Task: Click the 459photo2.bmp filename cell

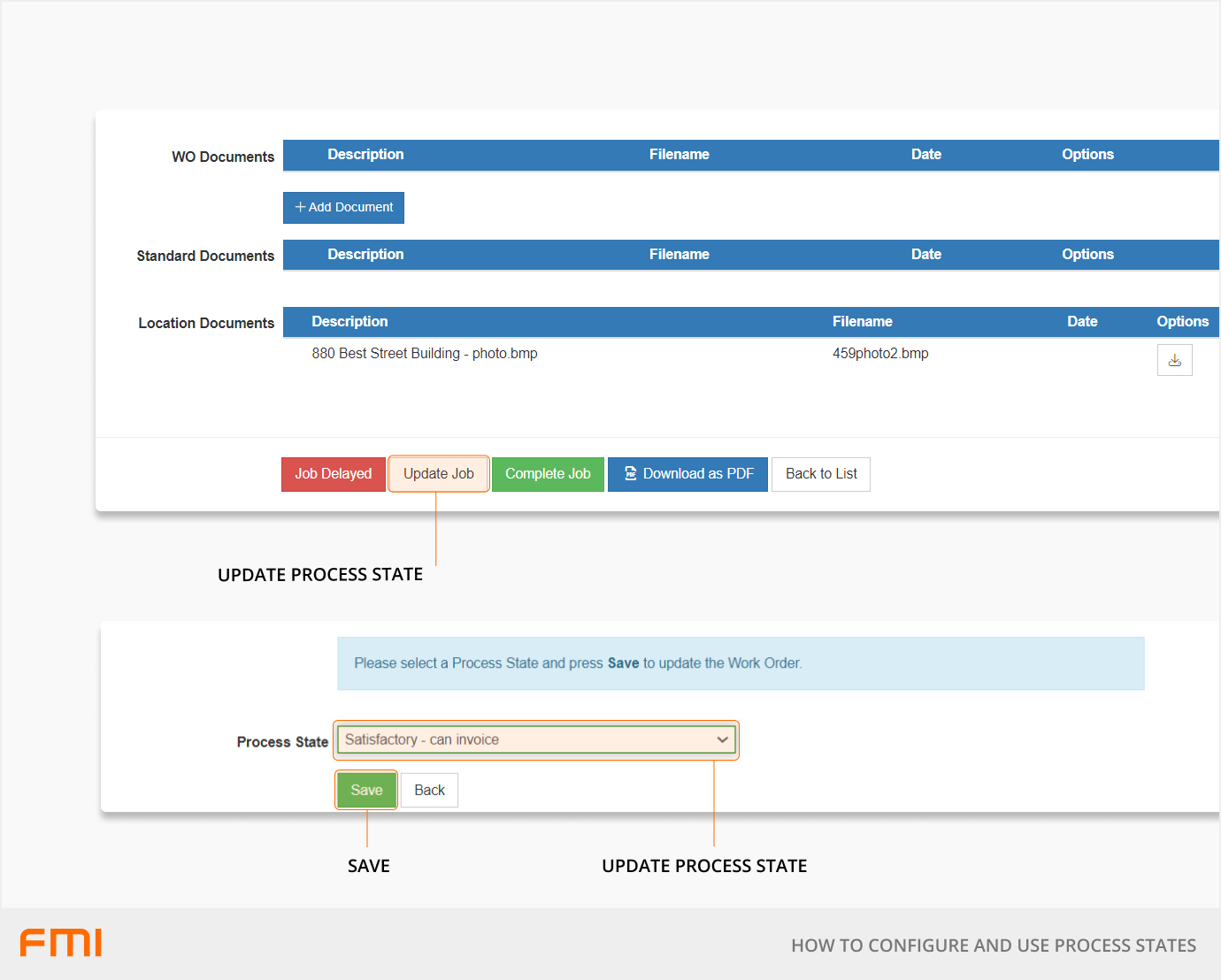Action: (x=880, y=354)
